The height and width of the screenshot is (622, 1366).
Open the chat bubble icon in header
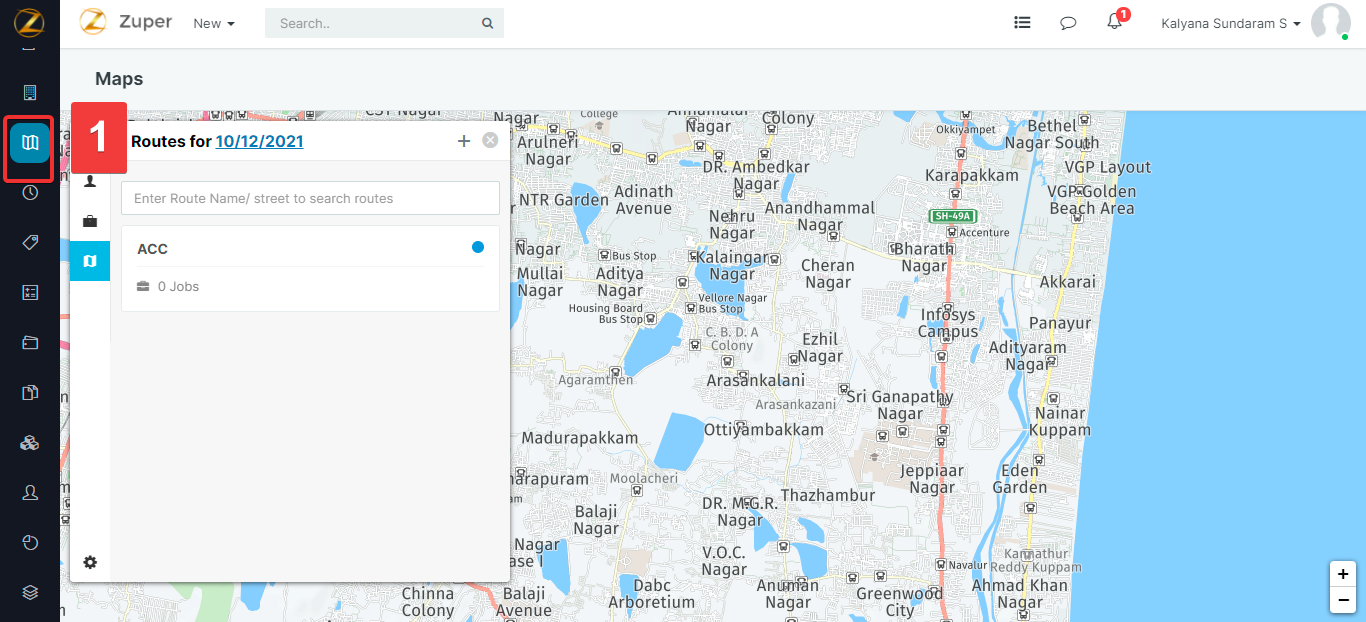point(1068,23)
